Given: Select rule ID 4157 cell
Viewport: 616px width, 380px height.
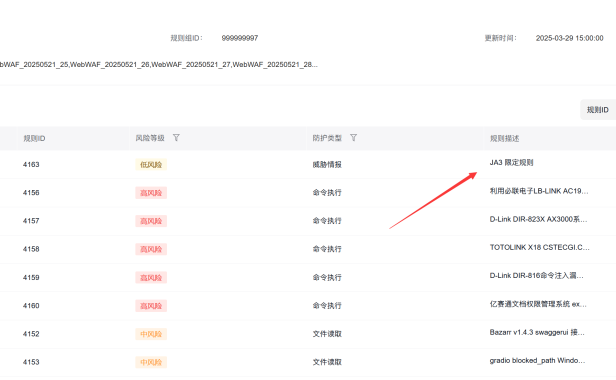Looking at the screenshot, I should point(31,221).
